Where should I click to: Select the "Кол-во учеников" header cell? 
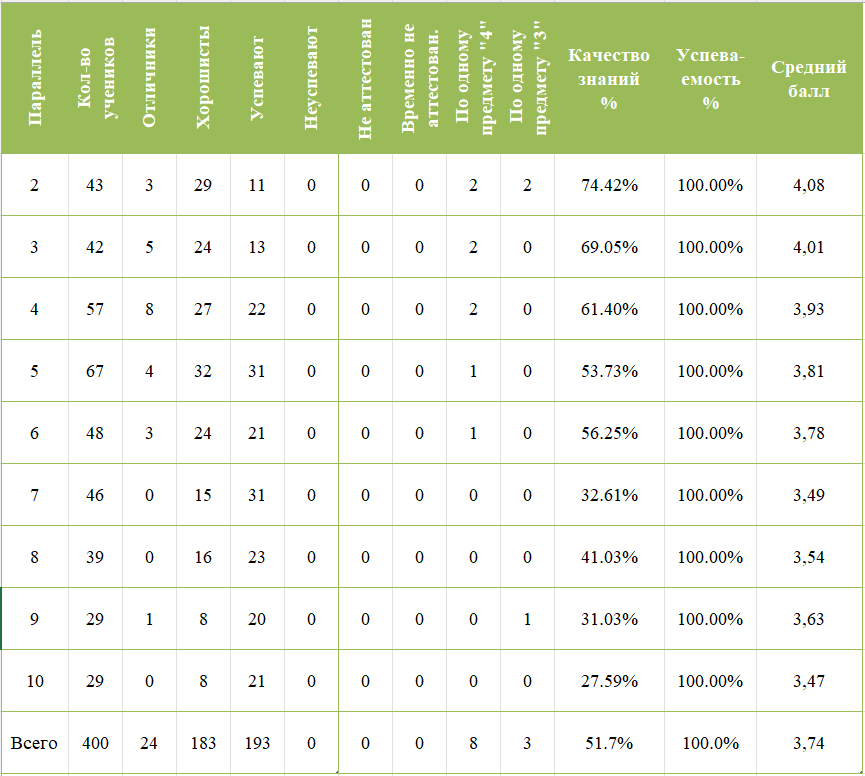point(96,78)
